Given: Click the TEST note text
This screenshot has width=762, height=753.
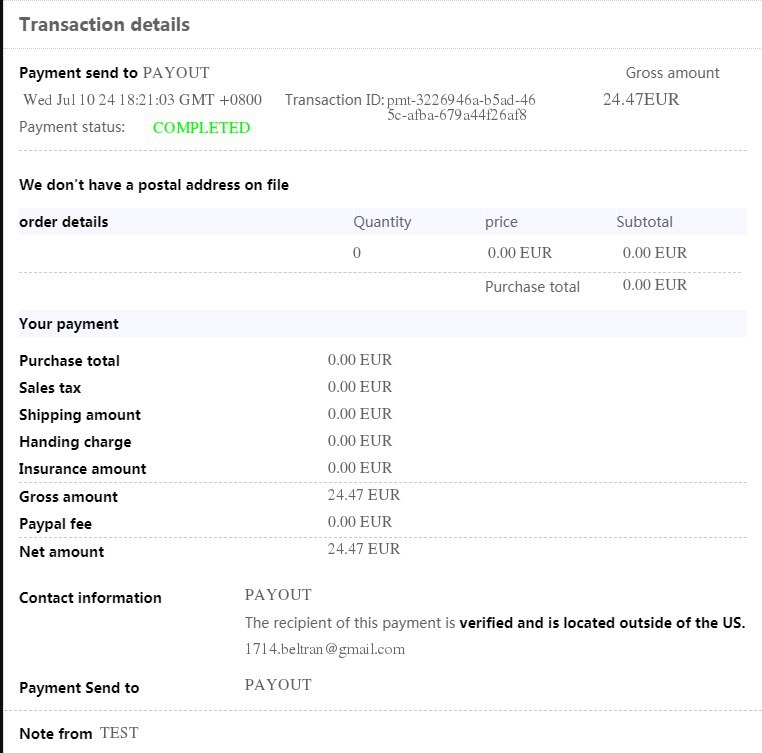Looking at the screenshot, I should click(119, 733).
